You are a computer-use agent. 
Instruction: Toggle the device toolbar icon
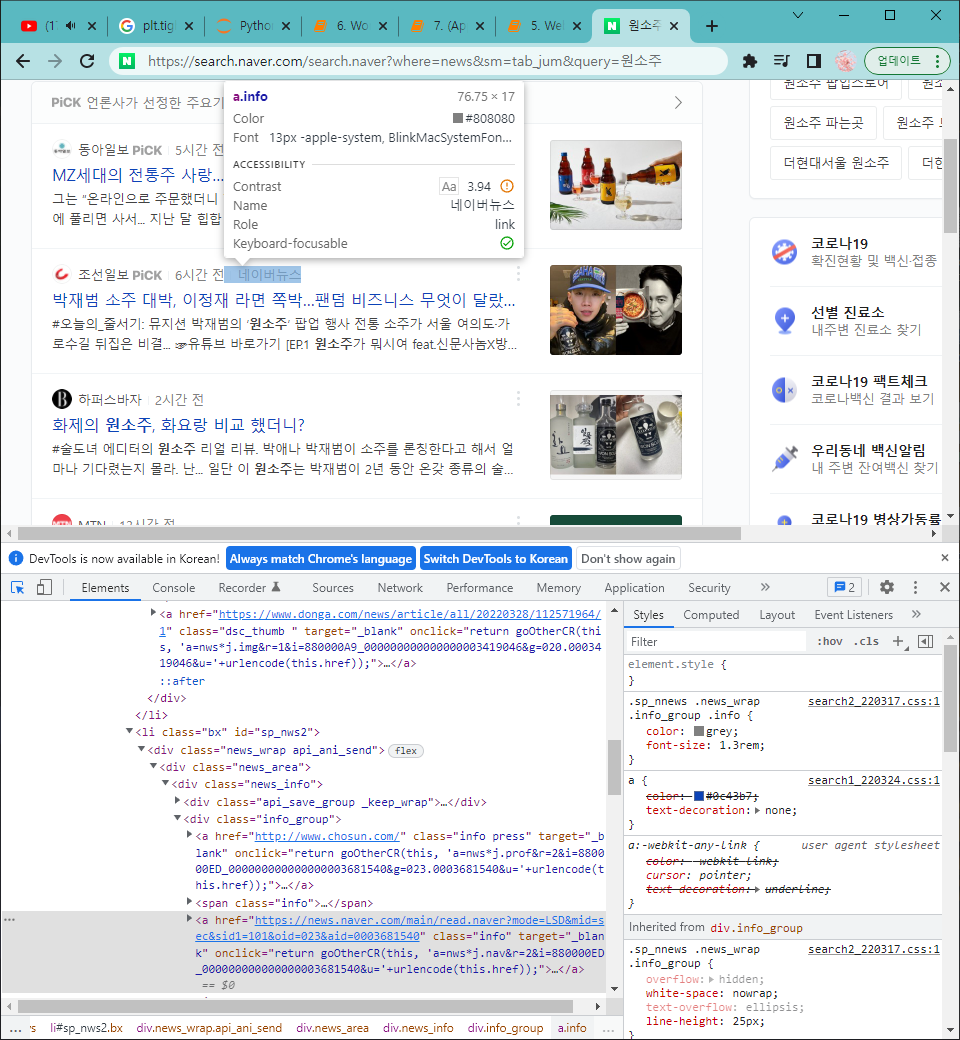point(44,588)
